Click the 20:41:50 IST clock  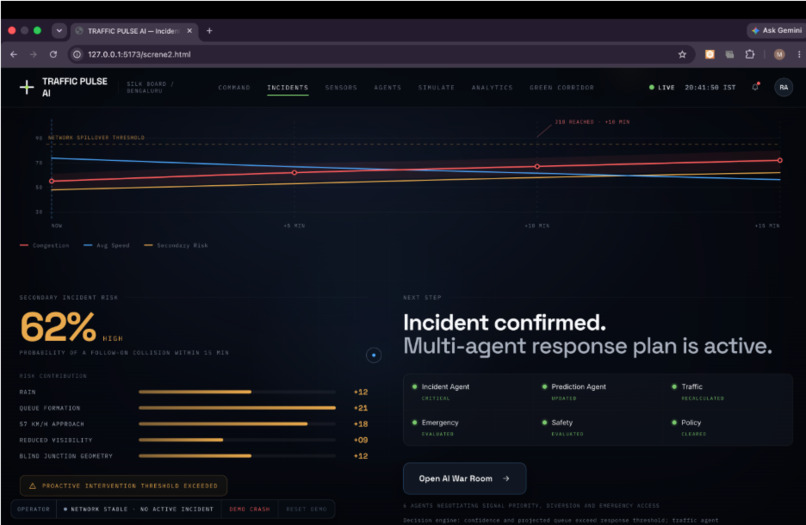pos(710,87)
